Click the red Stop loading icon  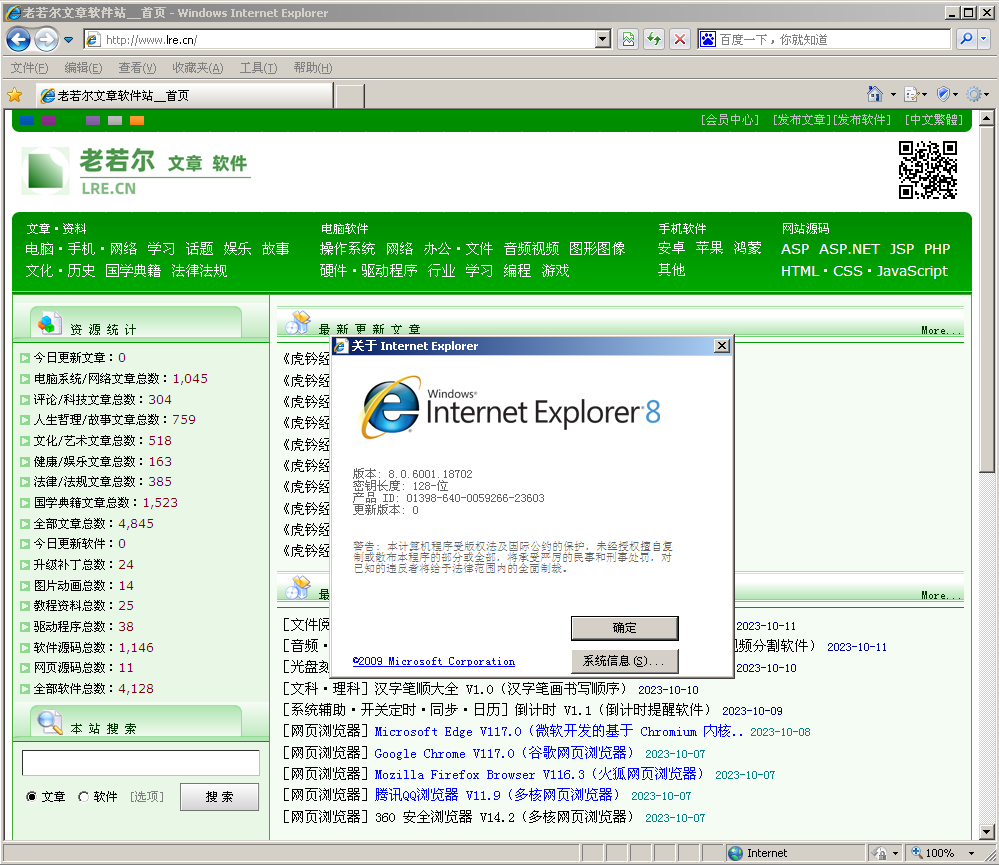(x=680, y=39)
